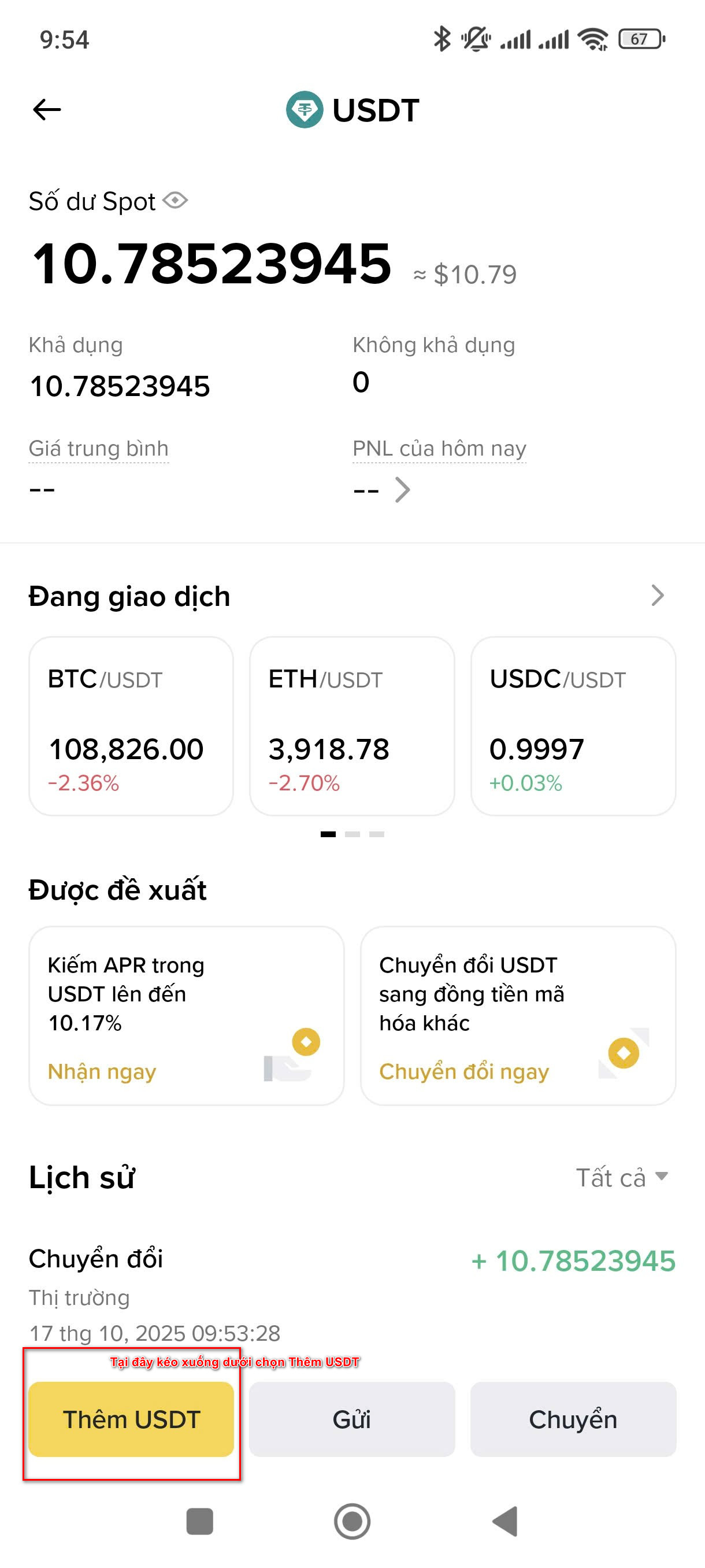Screen dimensions: 705x1568
Task: Tap the Android back triangle icon
Action: coord(505,1521)
